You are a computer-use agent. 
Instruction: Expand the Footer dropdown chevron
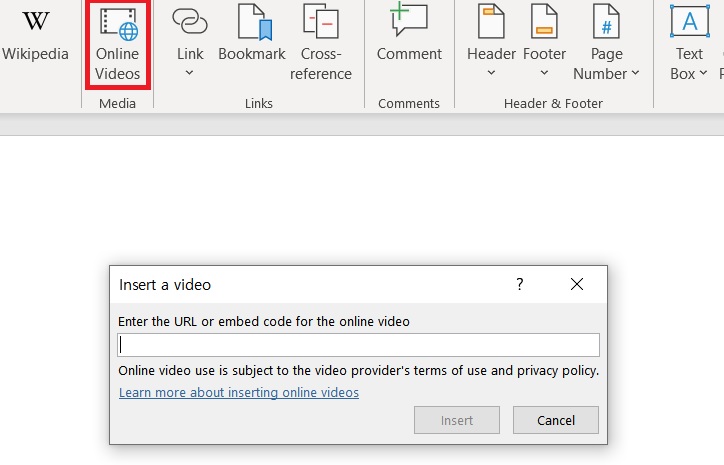544,73
